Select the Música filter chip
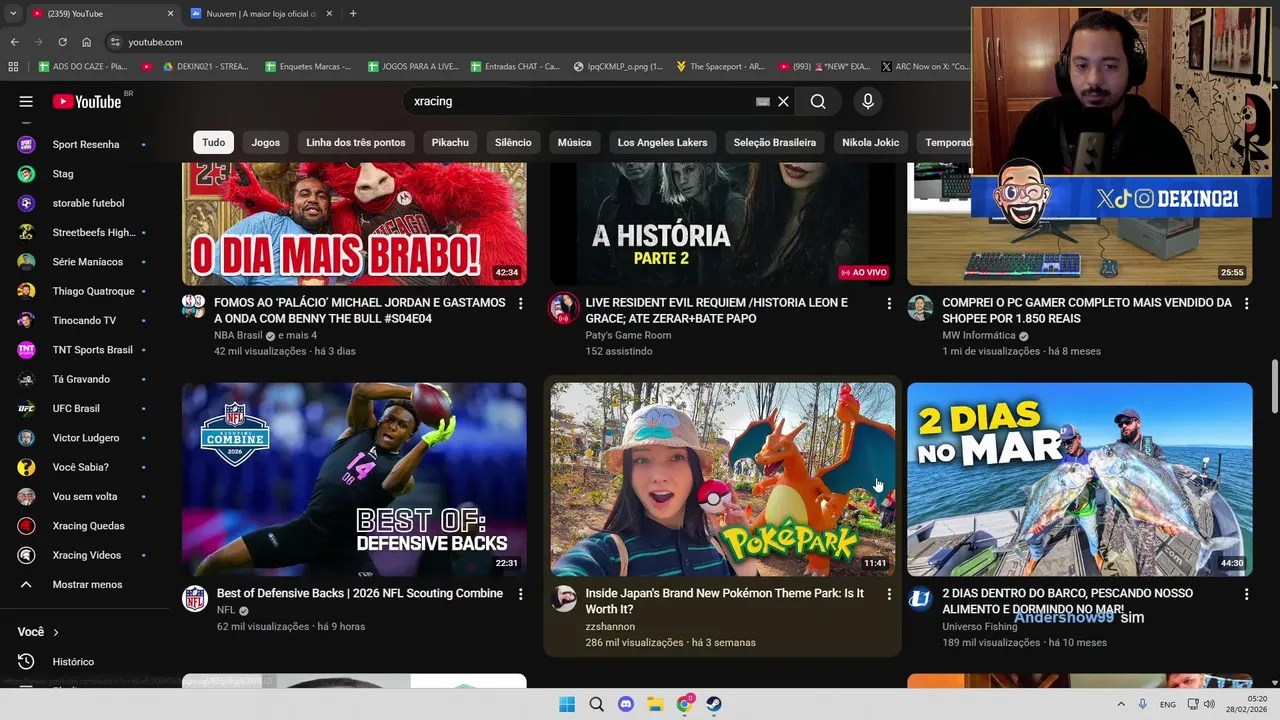The width and height of the screenshot is (1280, 720). (x=574, y=142)
